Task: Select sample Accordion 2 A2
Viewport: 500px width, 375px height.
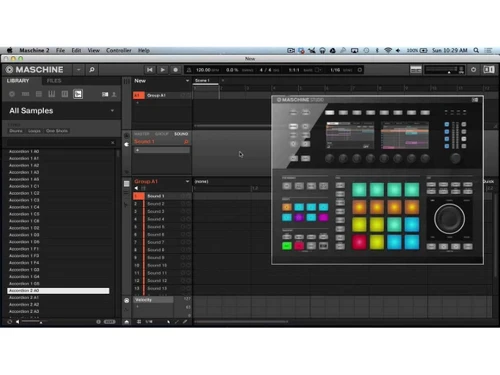Action: (58, 305)
